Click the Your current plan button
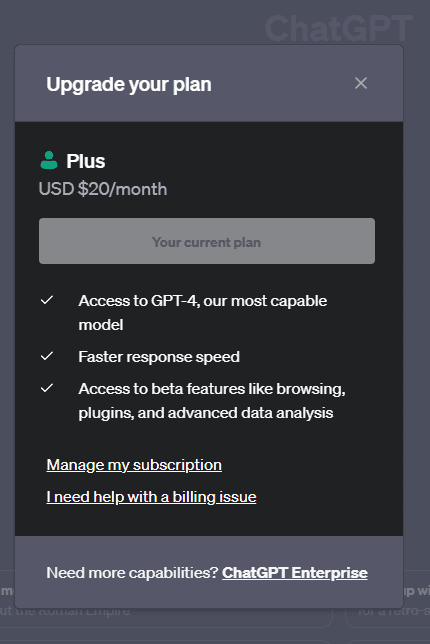Image resolution: width=430 pixels, height=644 pixels. tap(207, 241)
